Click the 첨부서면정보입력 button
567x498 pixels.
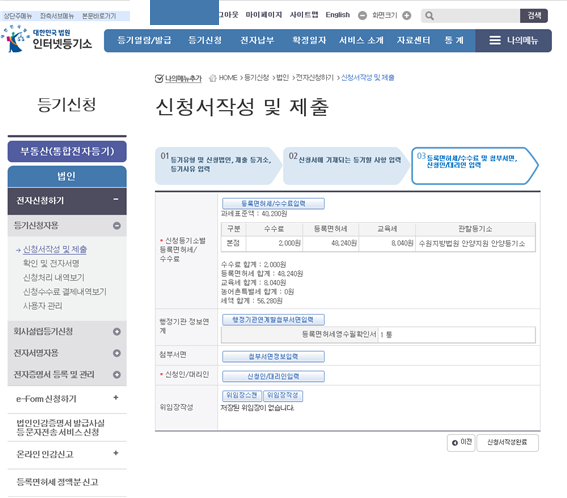click(273, 357)
